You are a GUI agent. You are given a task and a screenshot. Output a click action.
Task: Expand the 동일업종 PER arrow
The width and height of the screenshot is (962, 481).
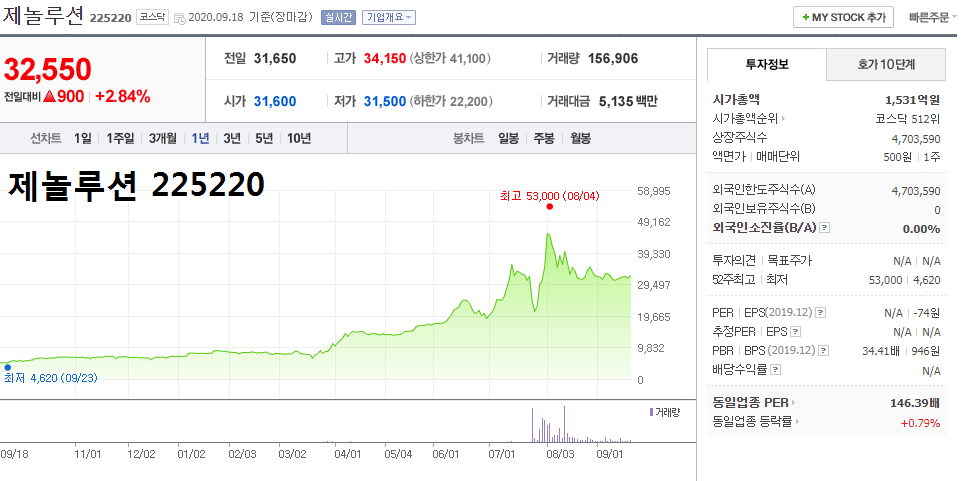pos(793,403)
